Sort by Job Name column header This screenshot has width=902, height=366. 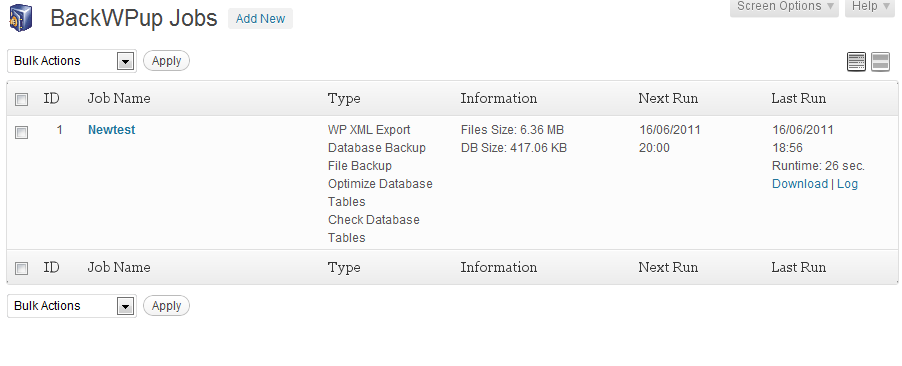click(x=119, y=98)
